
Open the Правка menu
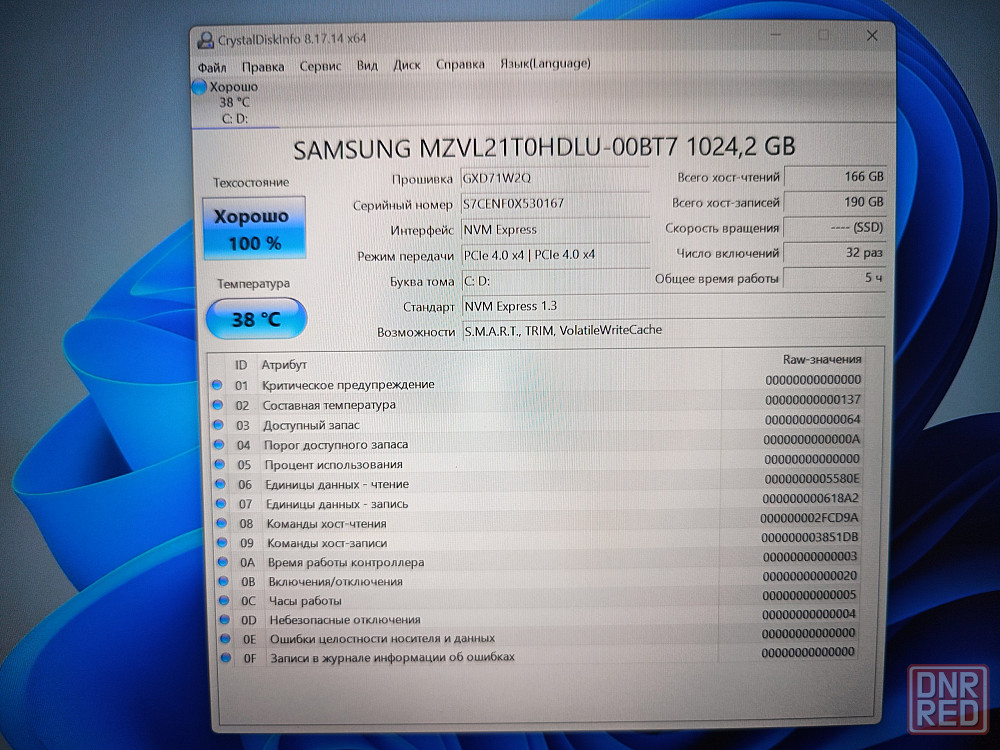pos(263,66)
